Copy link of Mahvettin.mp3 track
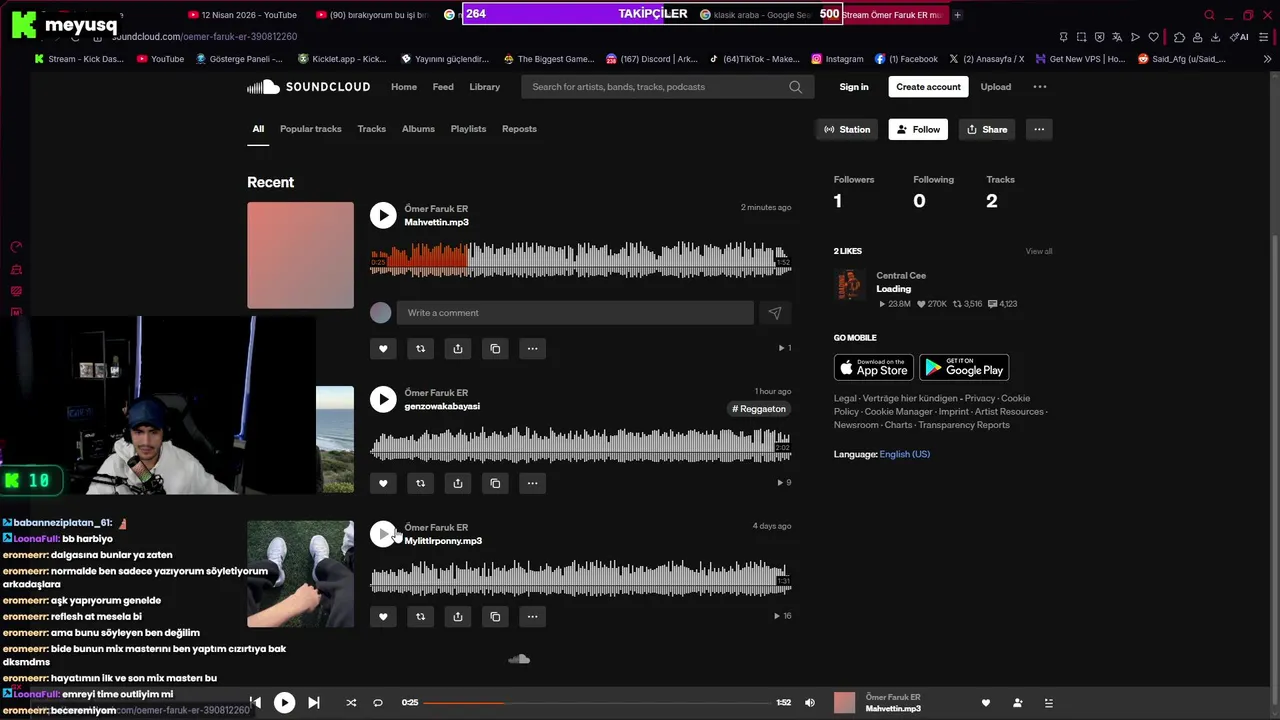The width and height of the screenshot is (1280, 720). [495, 348]
